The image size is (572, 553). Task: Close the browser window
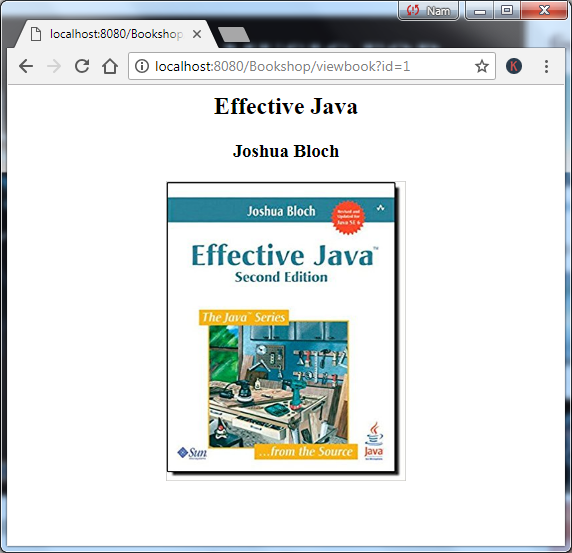[544, 10]
